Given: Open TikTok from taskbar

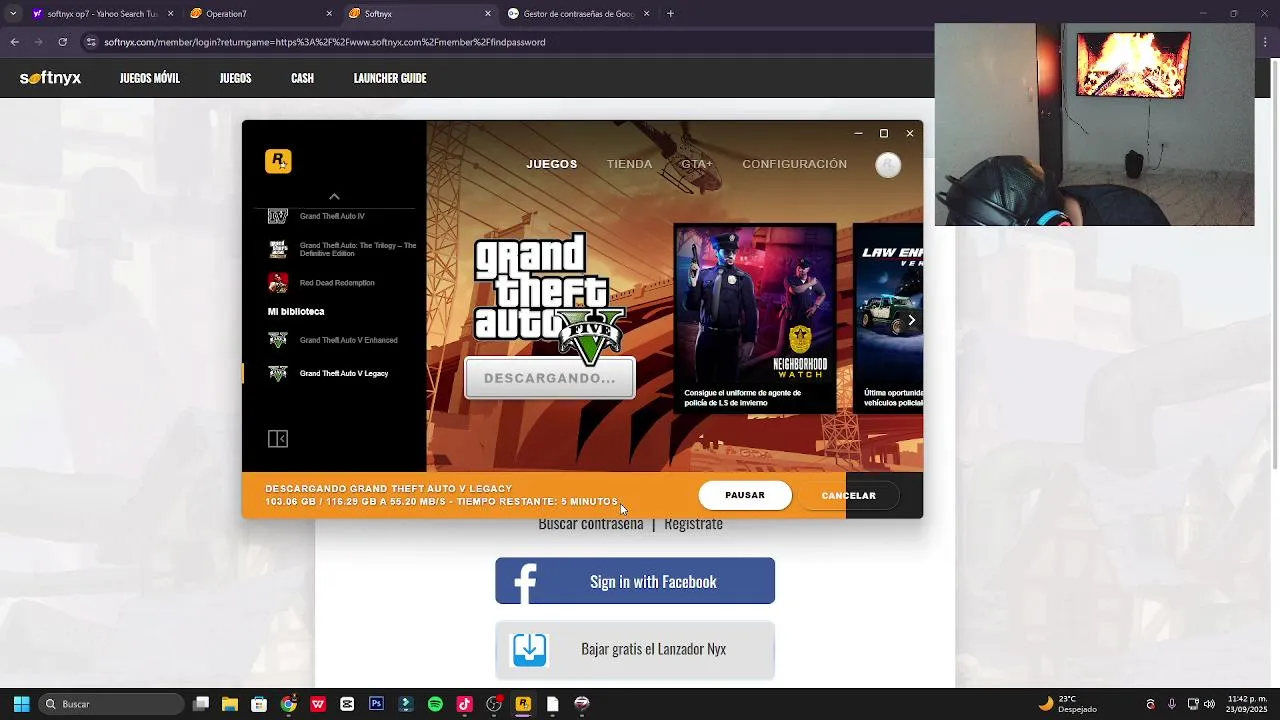Looking at the screenshot, I should [464, 704].
